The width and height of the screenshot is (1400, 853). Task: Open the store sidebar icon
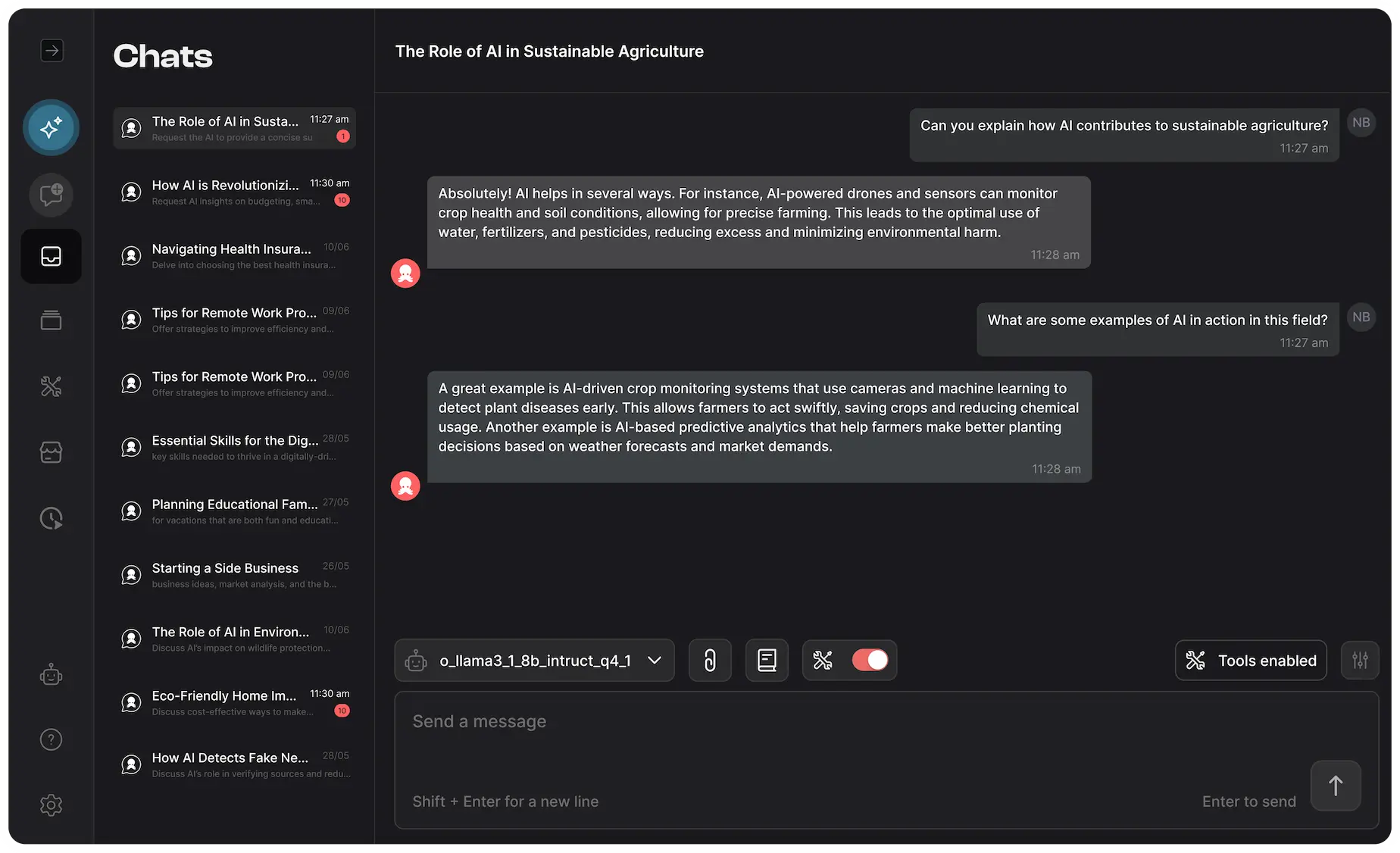tap(51, 452)
